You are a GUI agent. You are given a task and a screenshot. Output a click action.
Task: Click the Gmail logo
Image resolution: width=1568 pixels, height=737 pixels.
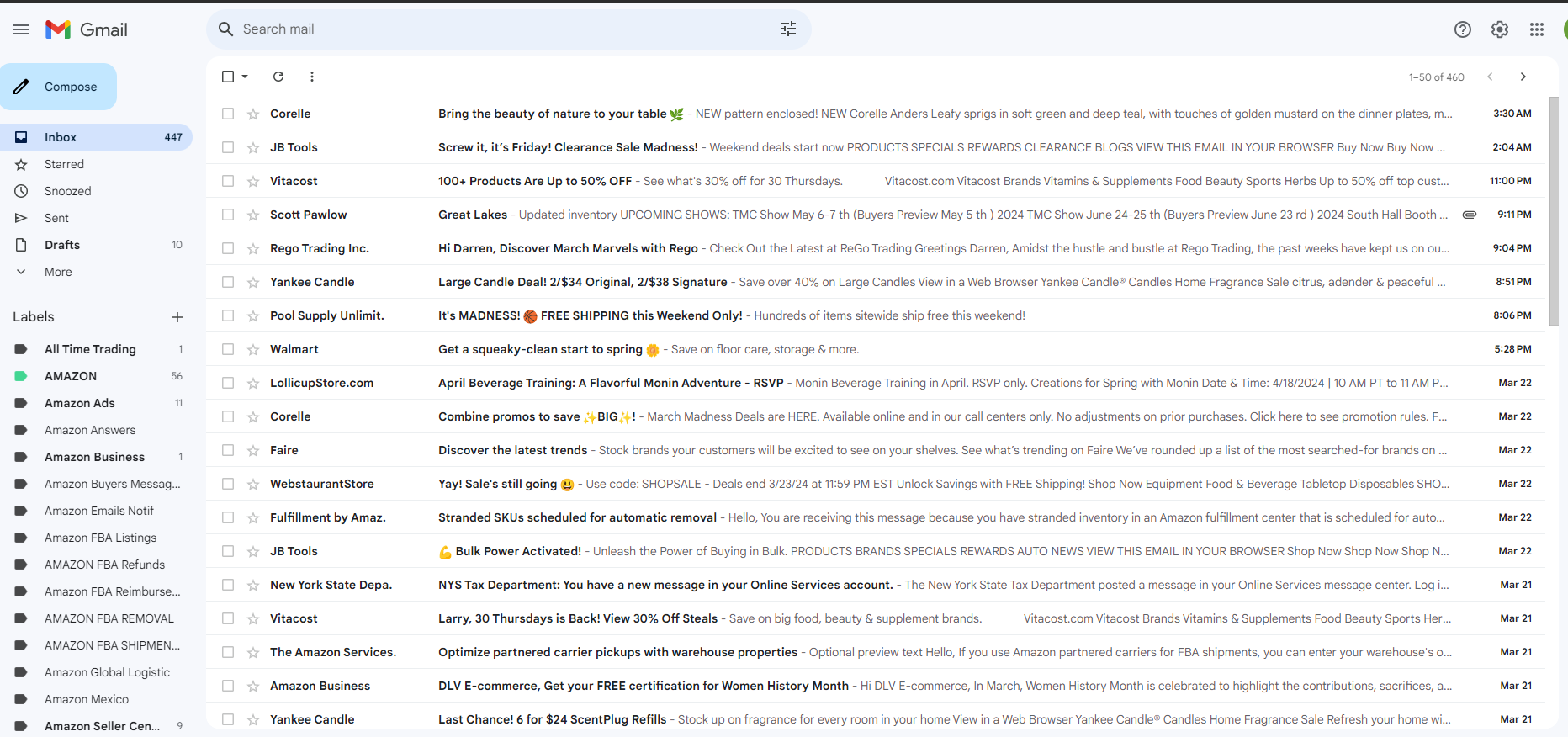pyautogui.click(x=87, y=29)
